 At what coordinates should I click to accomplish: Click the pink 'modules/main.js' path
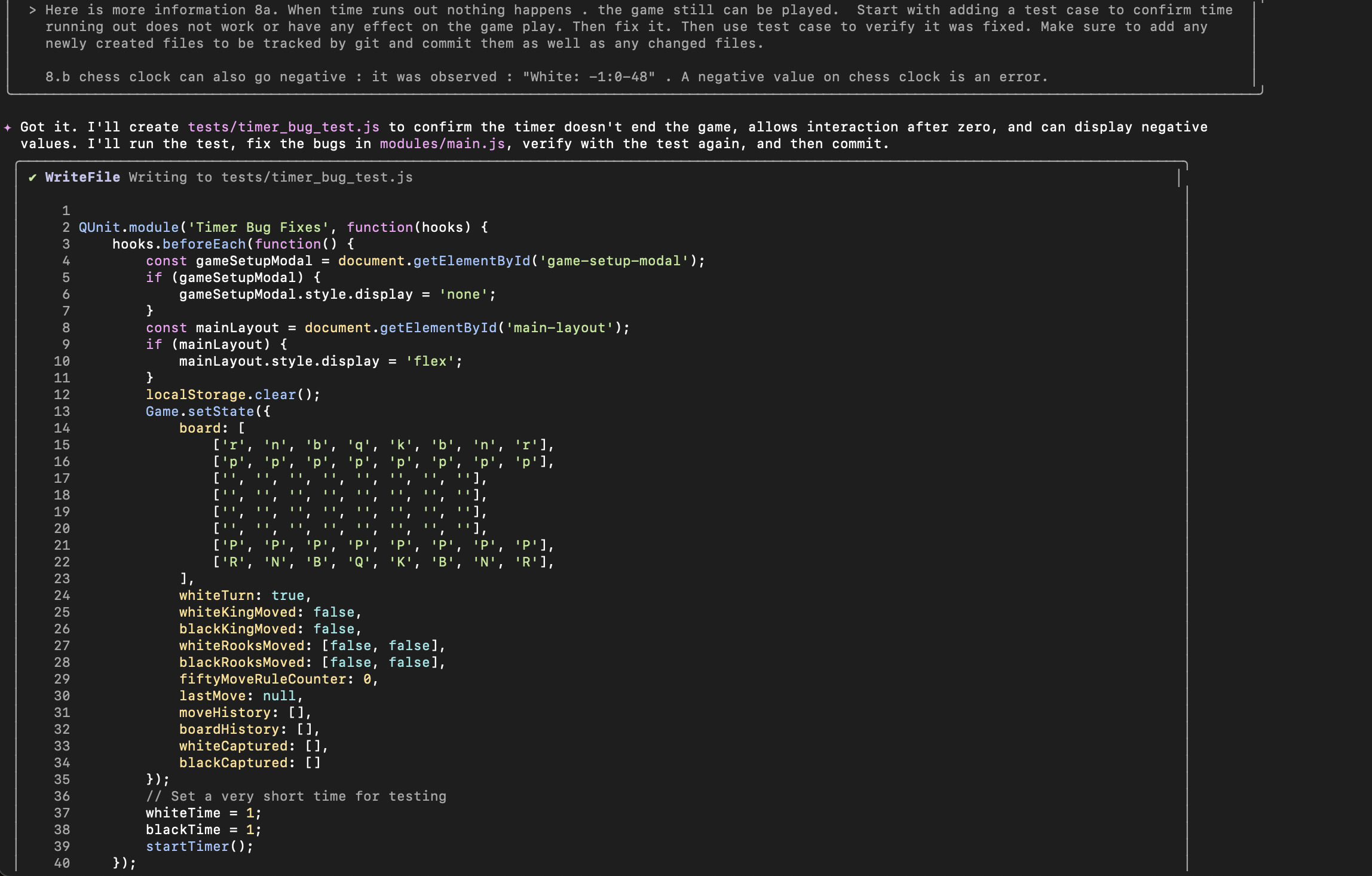click(x=442, y=144)
